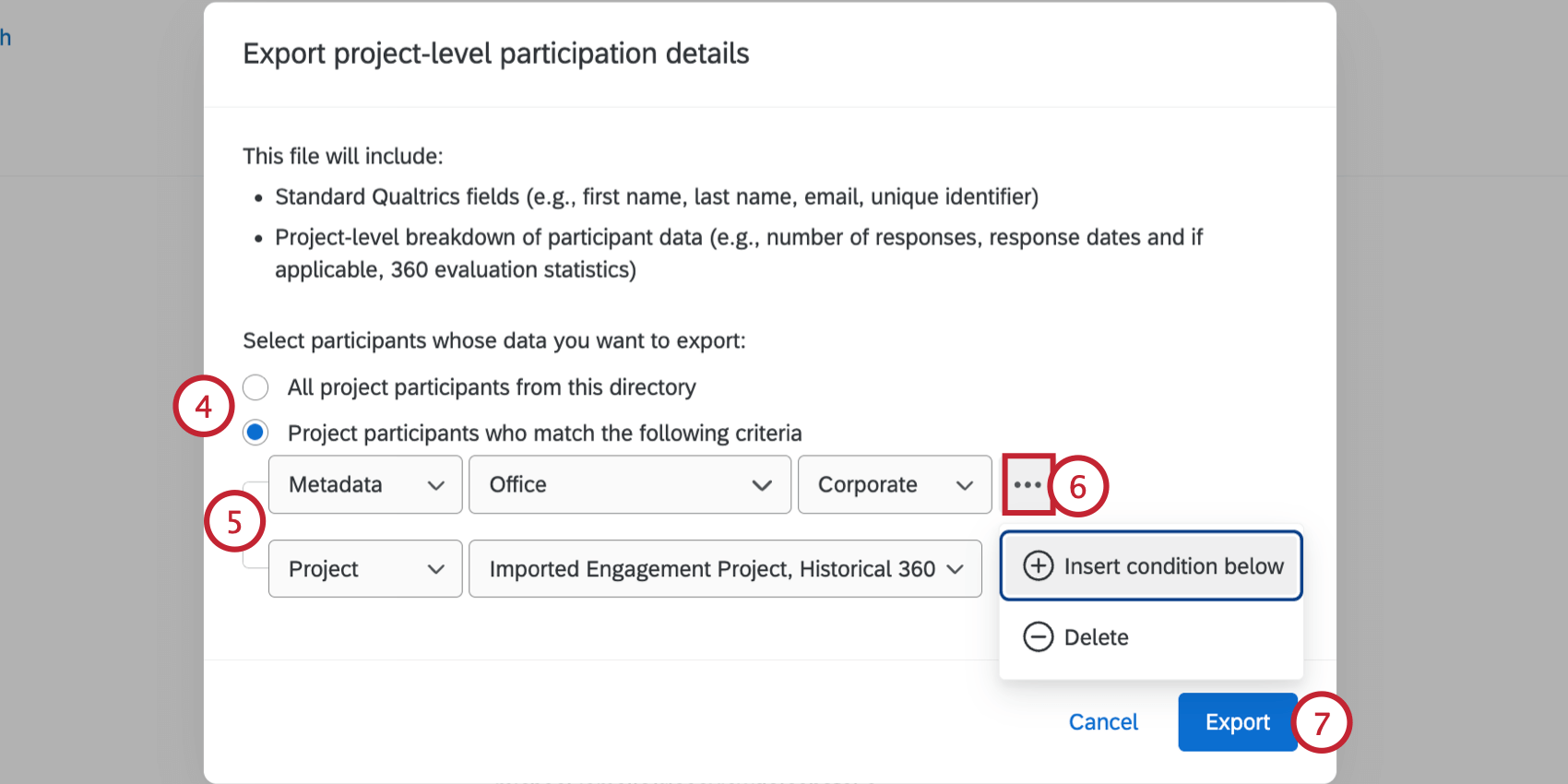
Task: Click the Corporate dropdown chevron arrow
Action: [965, 485]
